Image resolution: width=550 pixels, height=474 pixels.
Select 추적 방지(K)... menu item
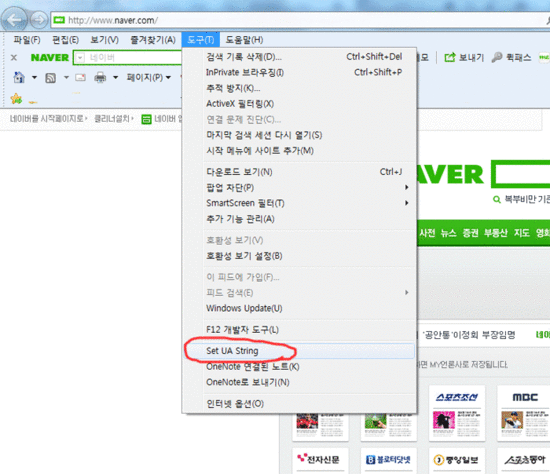(x=299, y=88)
